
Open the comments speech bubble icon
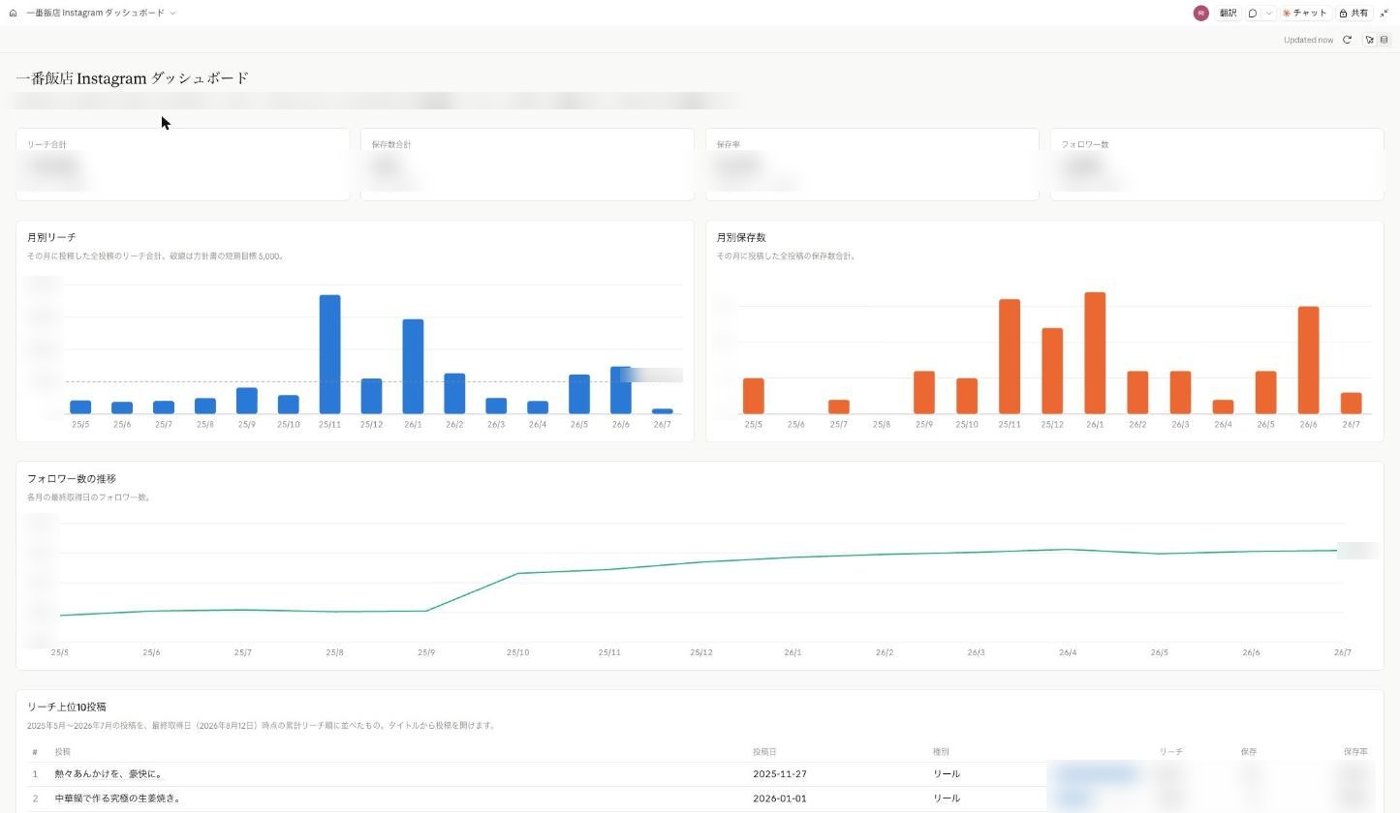point(1253,13)
